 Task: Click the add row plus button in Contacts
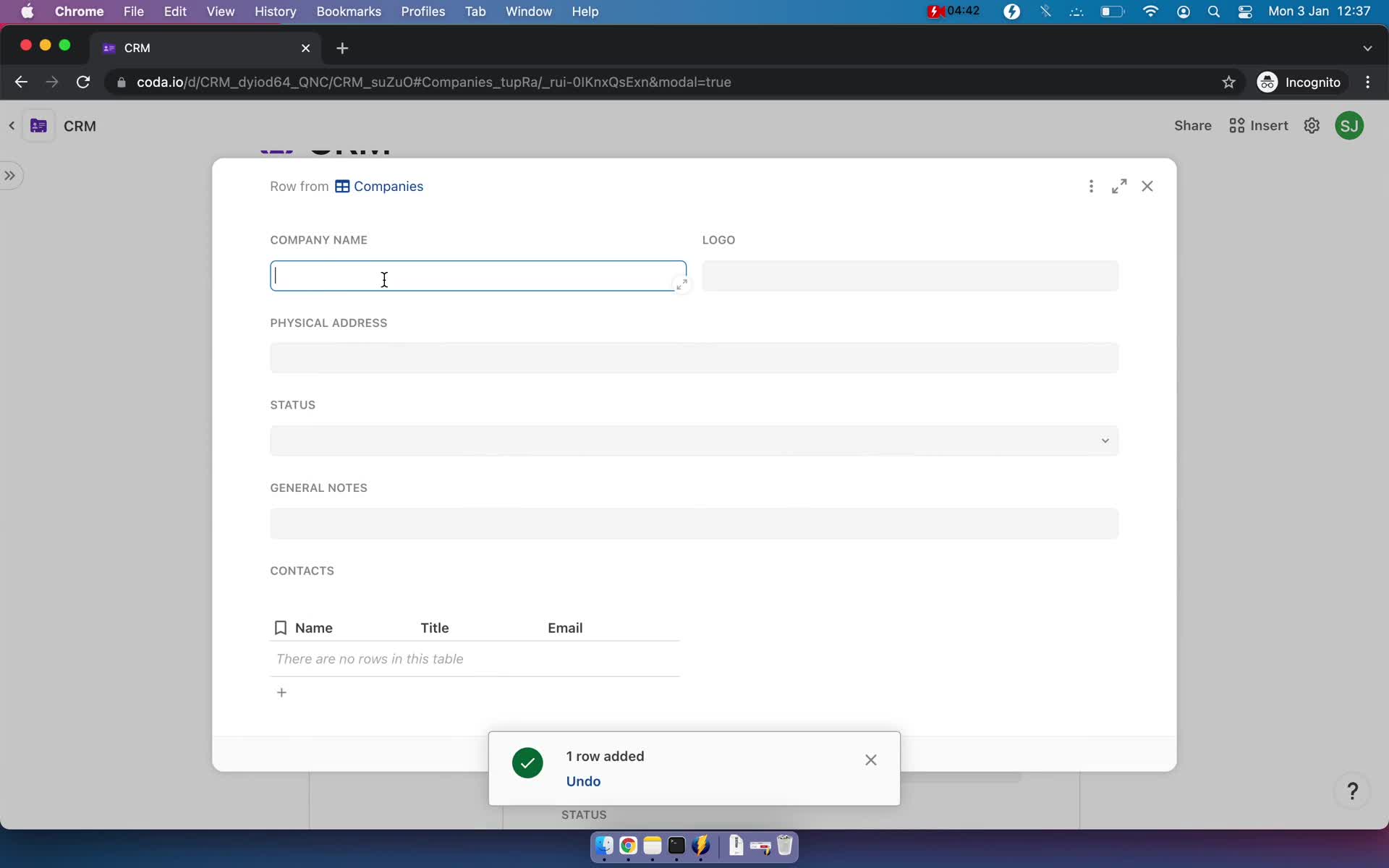281,691
